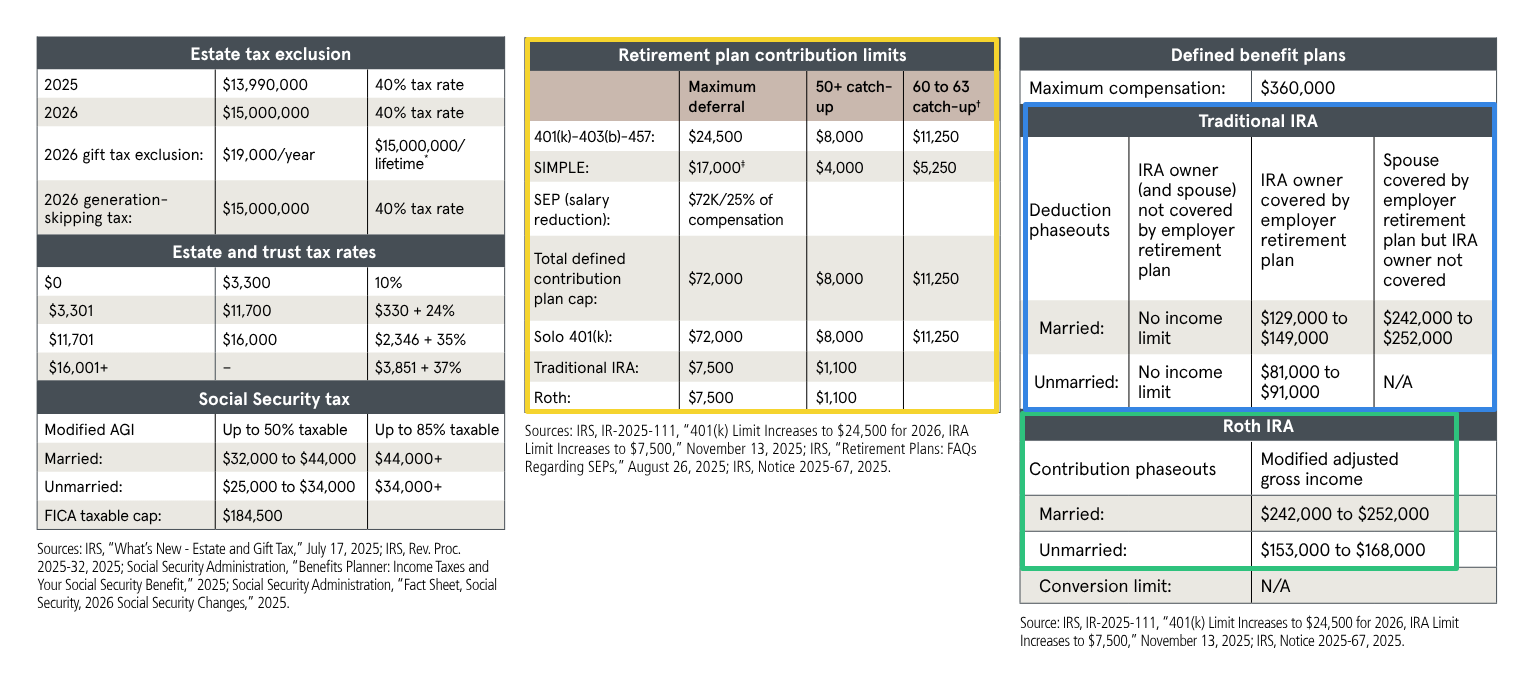Click the SIMPLE $17,000 deferral cell
The height and width of the screenshot is (684, 1534).
click(x=718, y=167)
